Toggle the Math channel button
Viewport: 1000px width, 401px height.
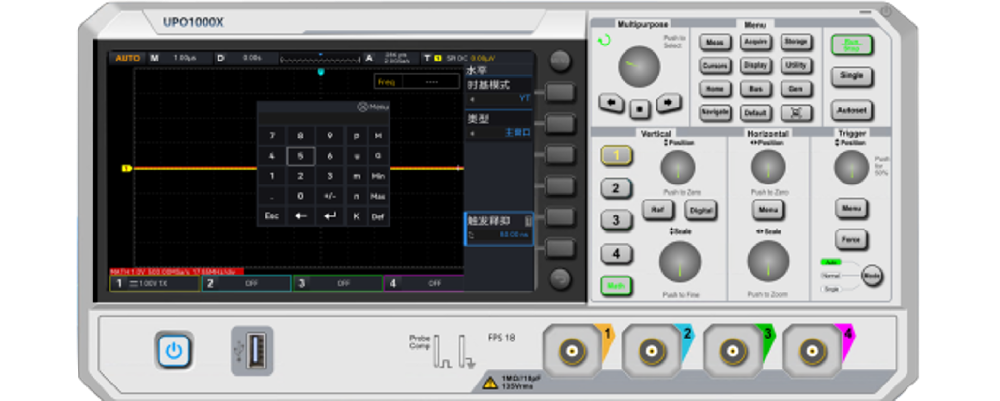click(x=617, y=286)
